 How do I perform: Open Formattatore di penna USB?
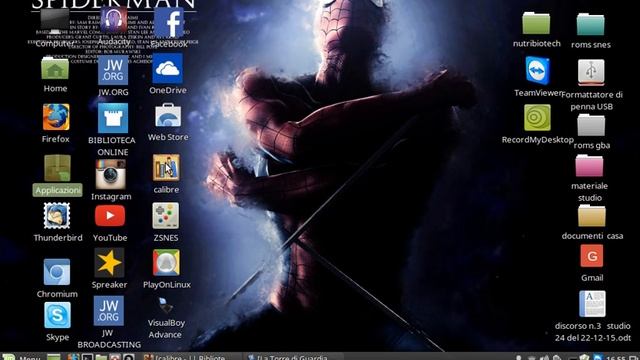(591, 73)
